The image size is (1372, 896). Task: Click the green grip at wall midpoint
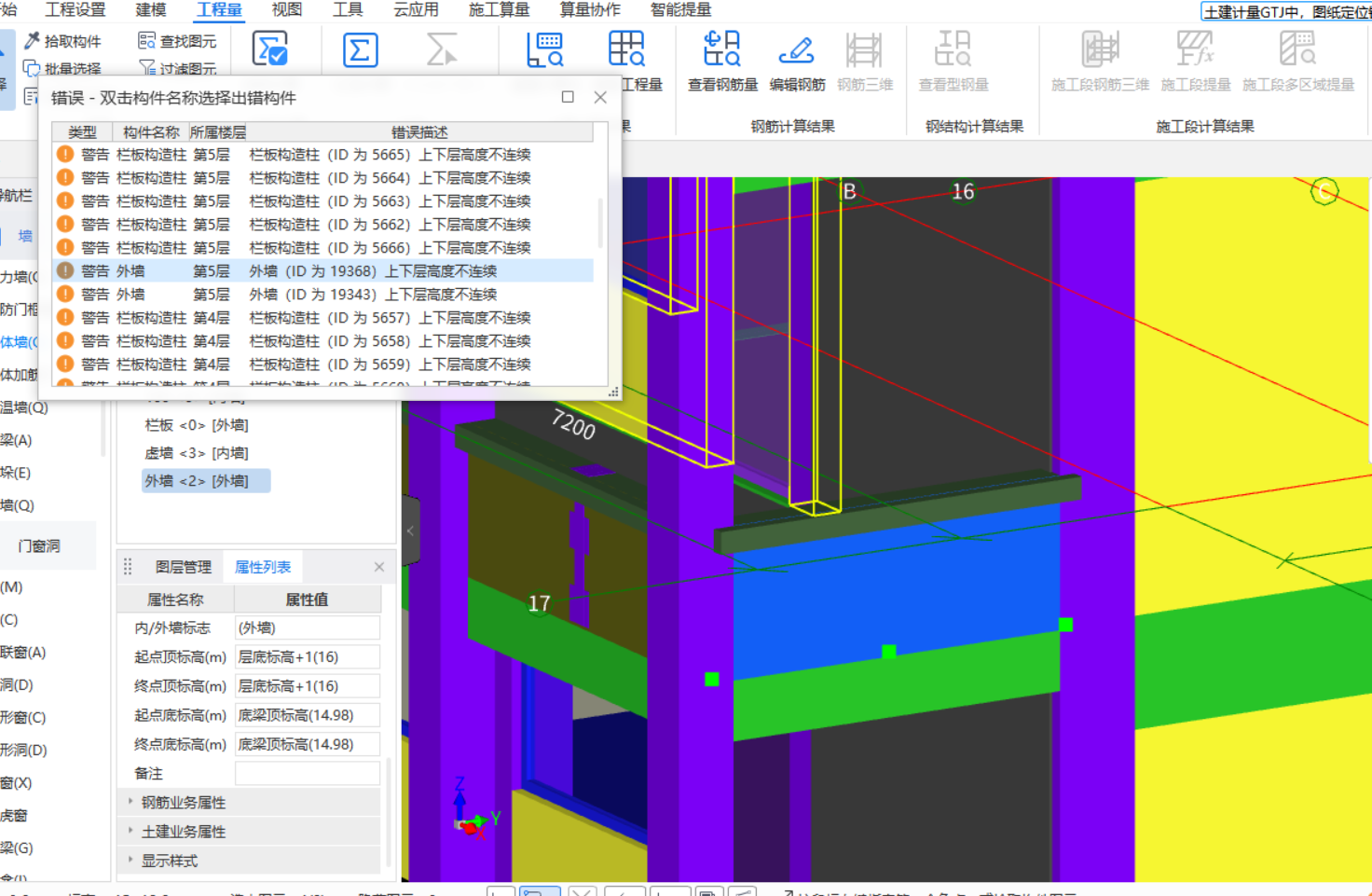point(889,651)
